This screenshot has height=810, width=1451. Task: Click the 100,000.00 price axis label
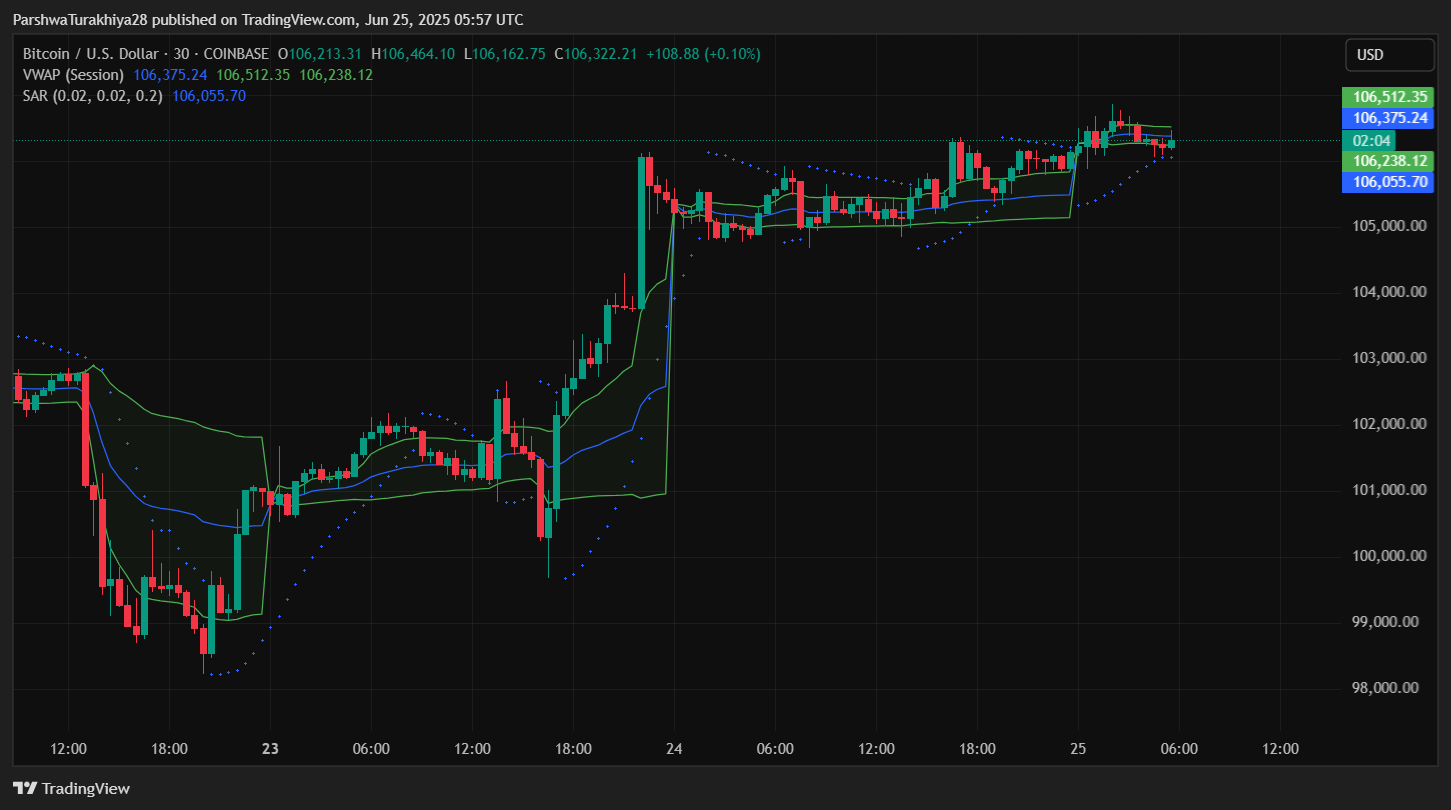point(1389,555)
